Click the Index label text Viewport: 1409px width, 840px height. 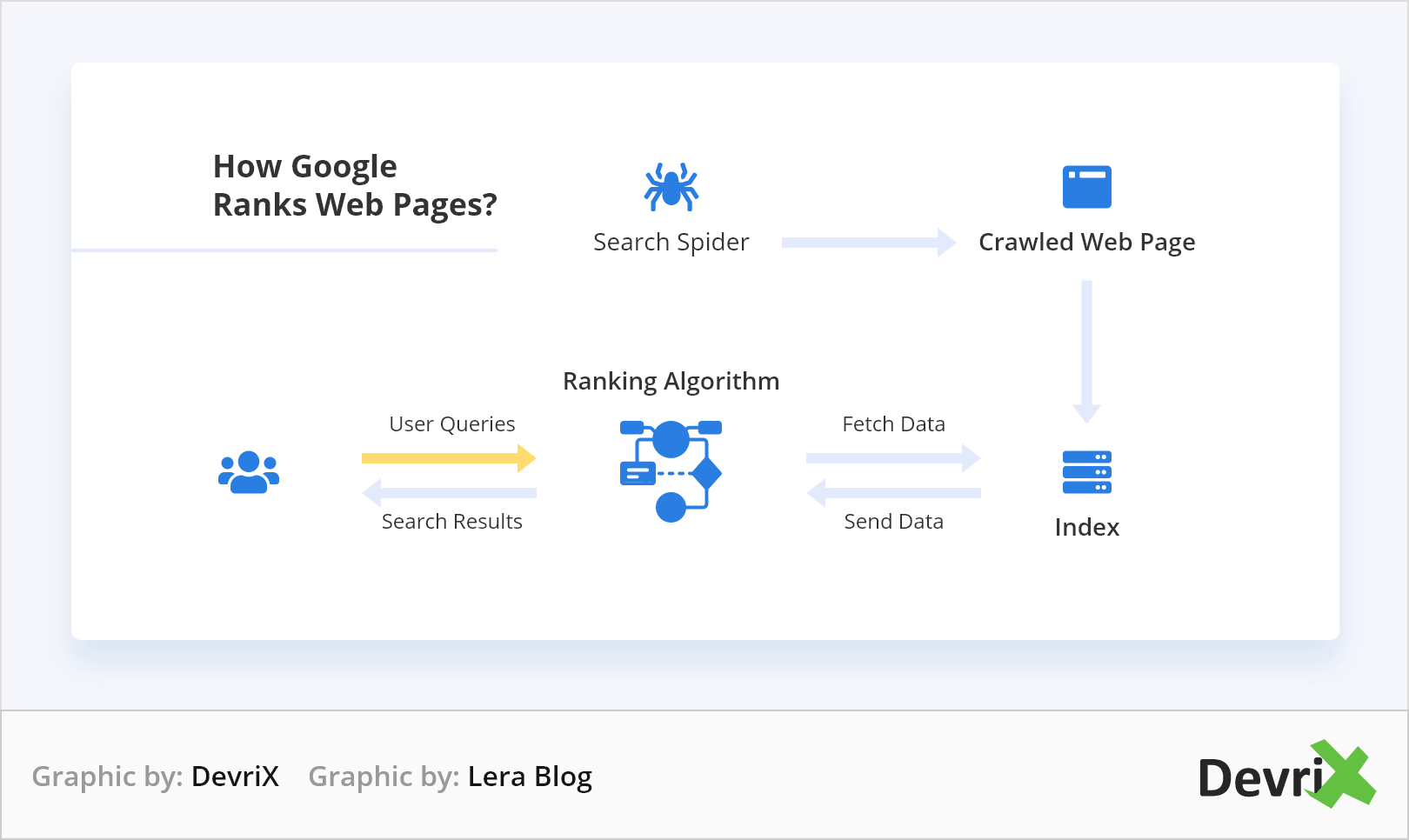1086,527
